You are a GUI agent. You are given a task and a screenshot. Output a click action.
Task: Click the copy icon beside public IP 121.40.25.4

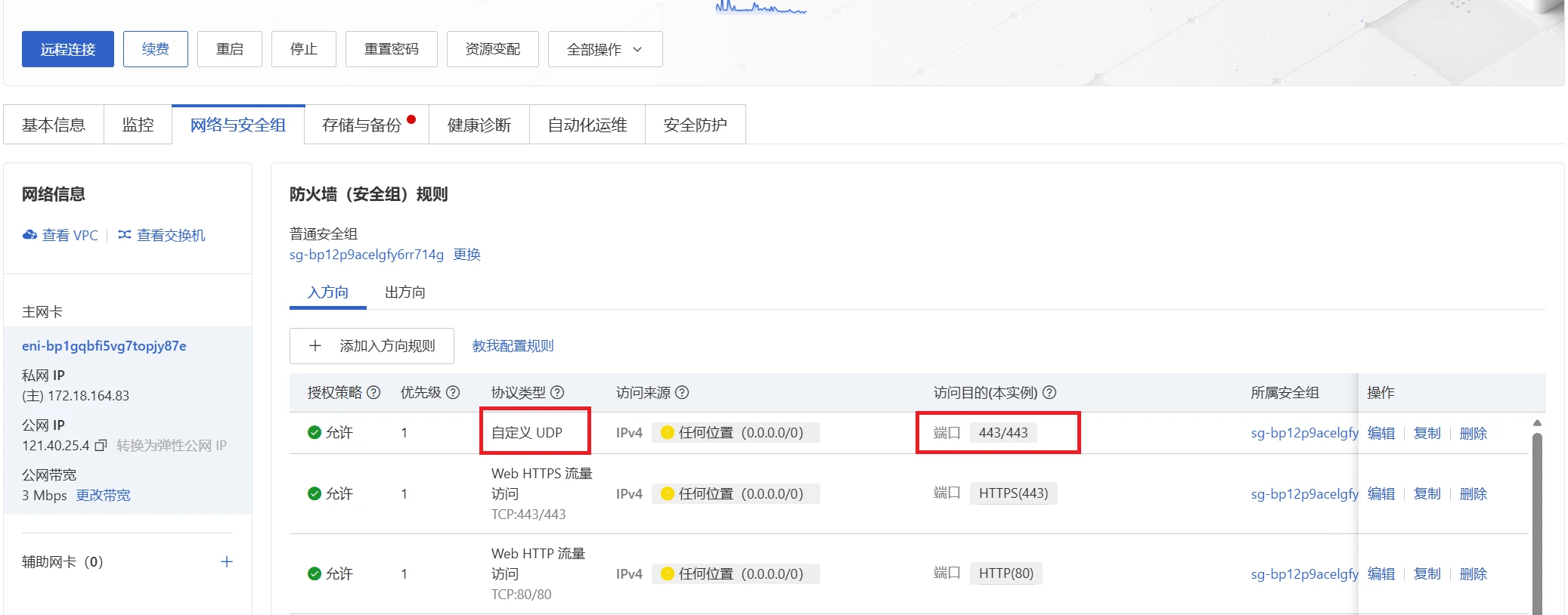tap(101, 446)
